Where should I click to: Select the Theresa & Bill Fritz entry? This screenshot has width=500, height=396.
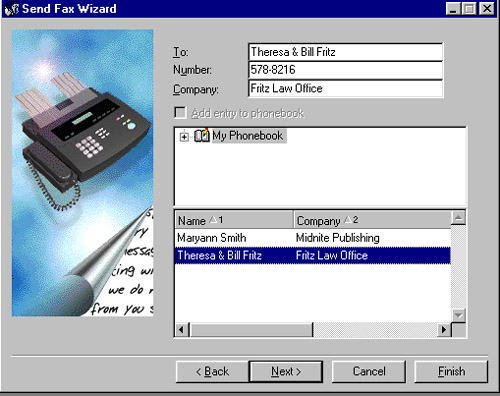pos(313,255)
